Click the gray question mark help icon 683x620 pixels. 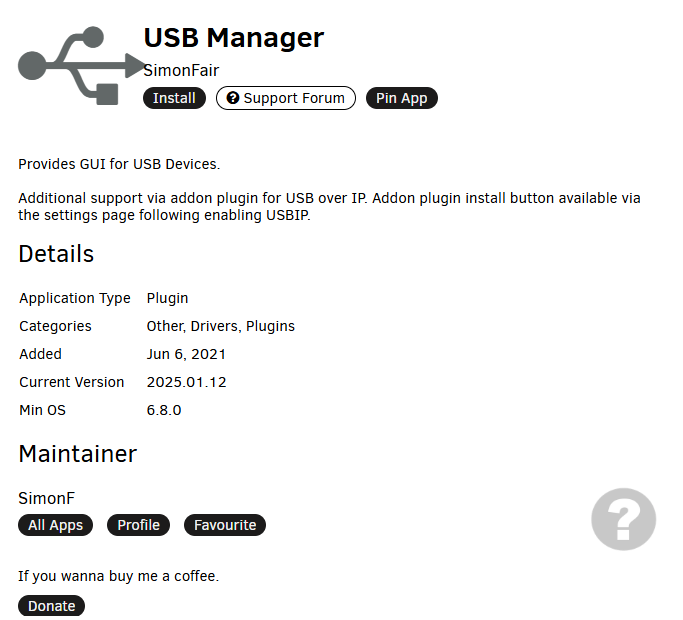pos(623,519)
